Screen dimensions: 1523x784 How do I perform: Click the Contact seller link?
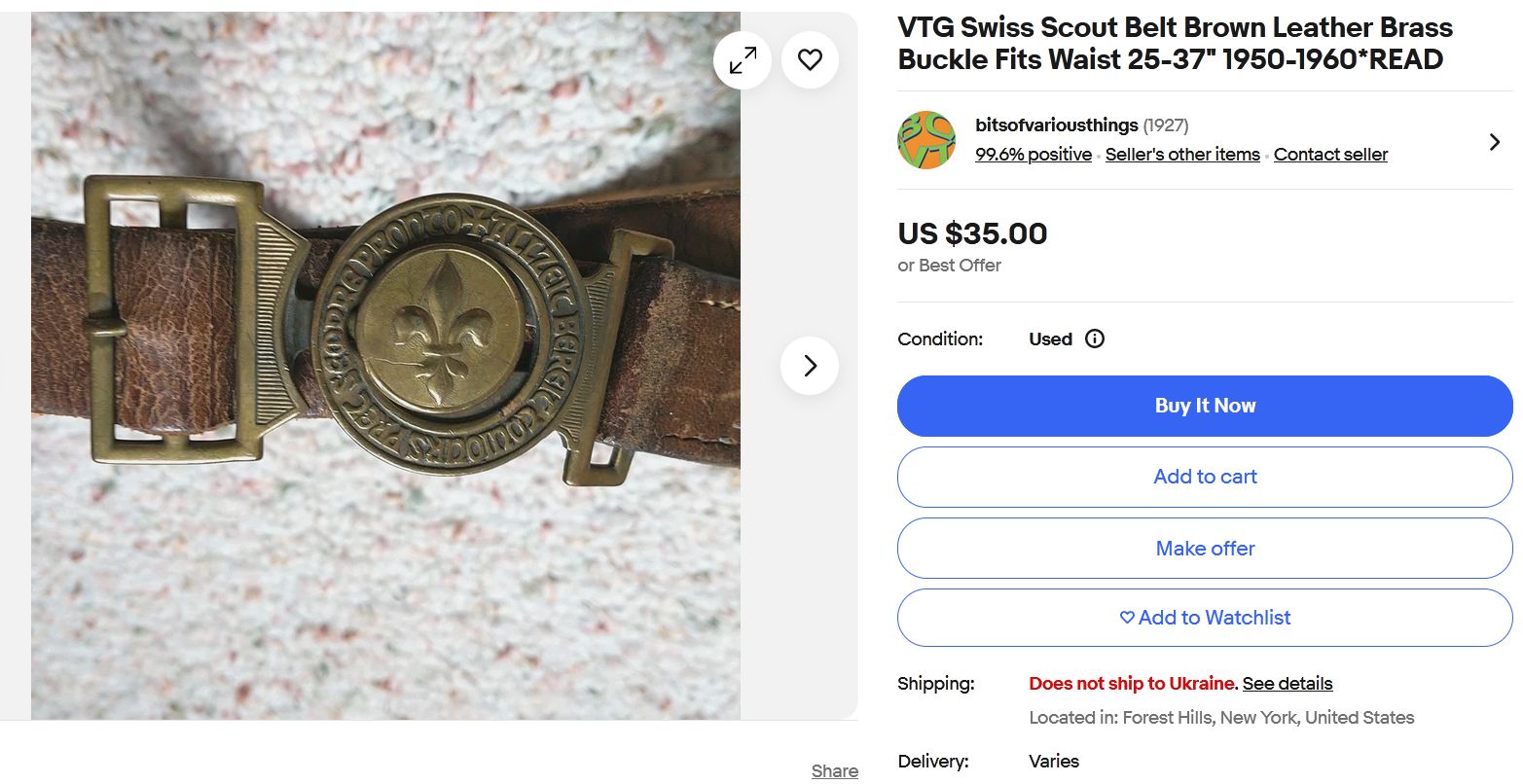pyautogui.click(x=1330, y=155)
